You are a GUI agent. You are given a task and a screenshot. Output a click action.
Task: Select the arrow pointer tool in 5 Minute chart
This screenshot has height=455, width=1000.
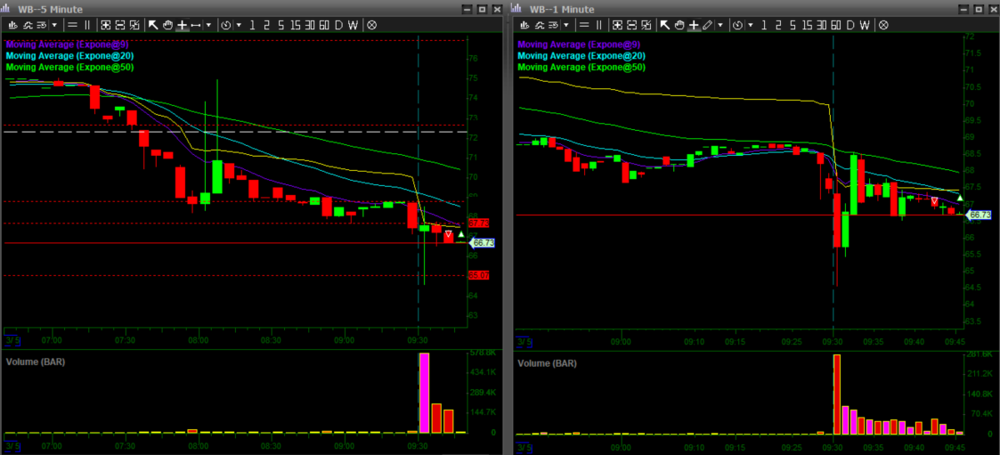pos(153,24)
